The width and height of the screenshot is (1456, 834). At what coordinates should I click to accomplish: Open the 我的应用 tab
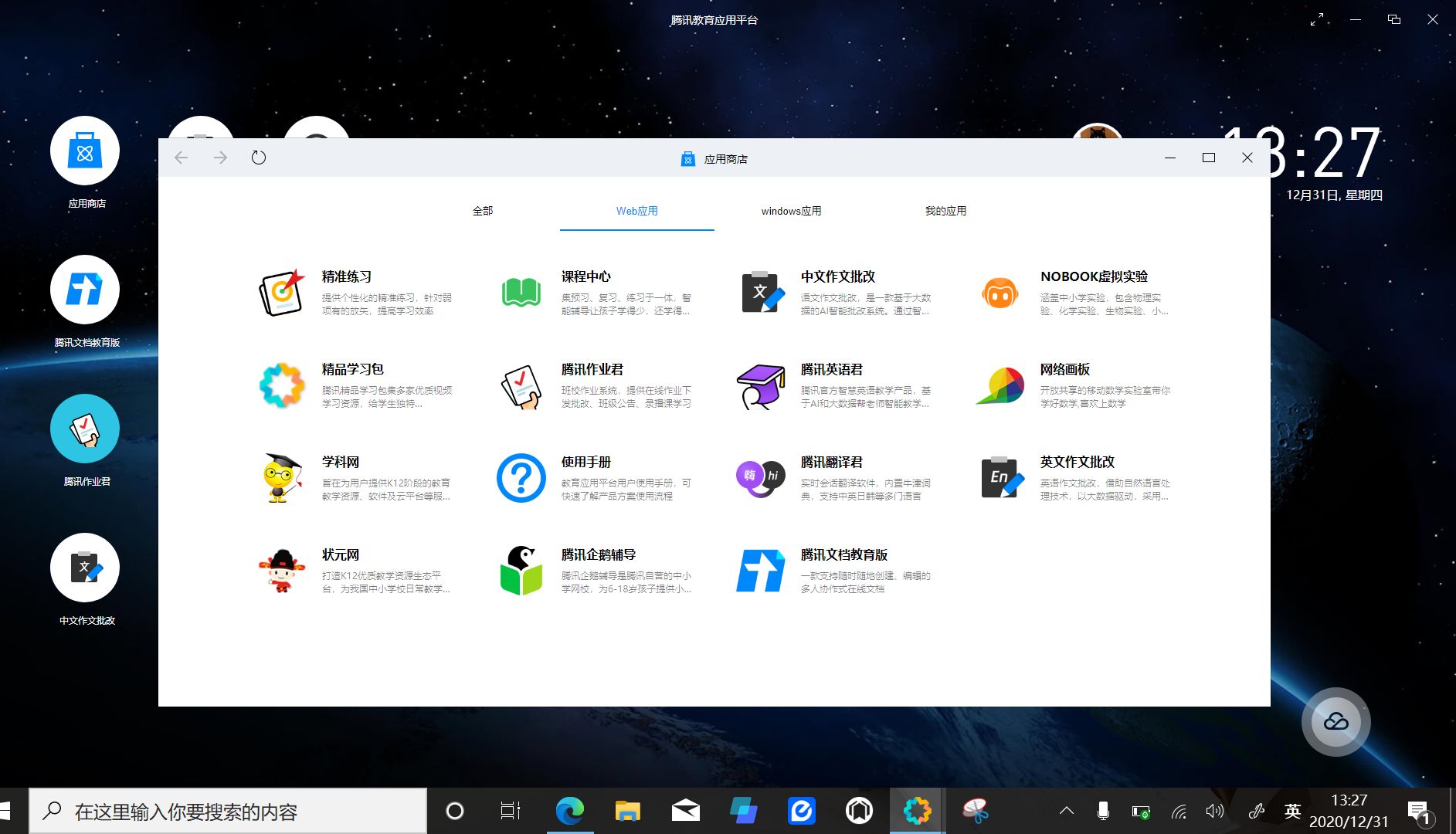946,211
